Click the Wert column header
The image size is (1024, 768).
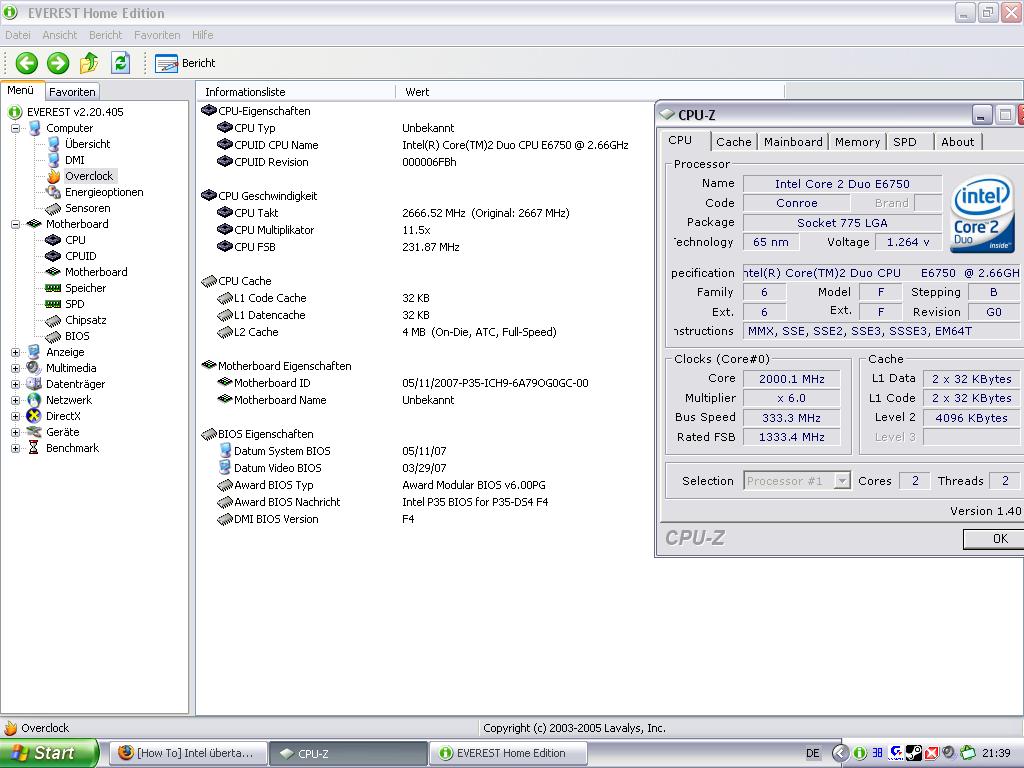590,91
